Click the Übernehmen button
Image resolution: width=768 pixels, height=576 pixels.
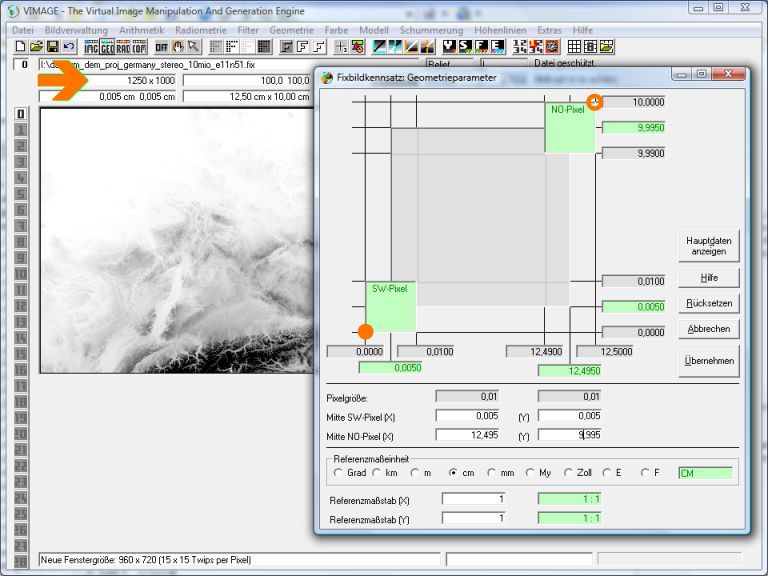pos(709,361)
